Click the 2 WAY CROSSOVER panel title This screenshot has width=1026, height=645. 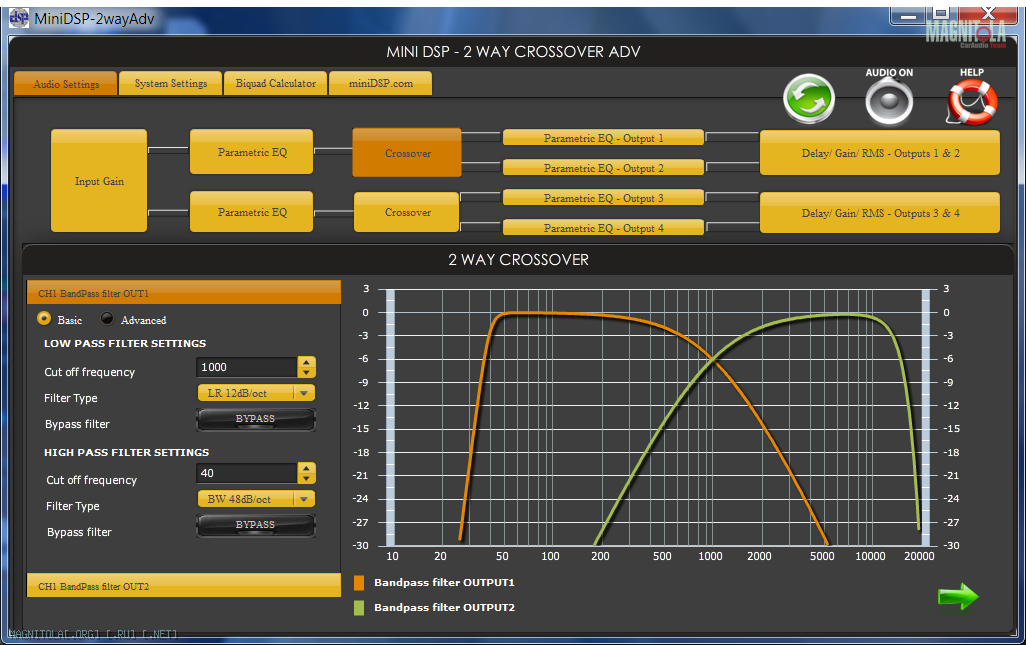[518, 260]
